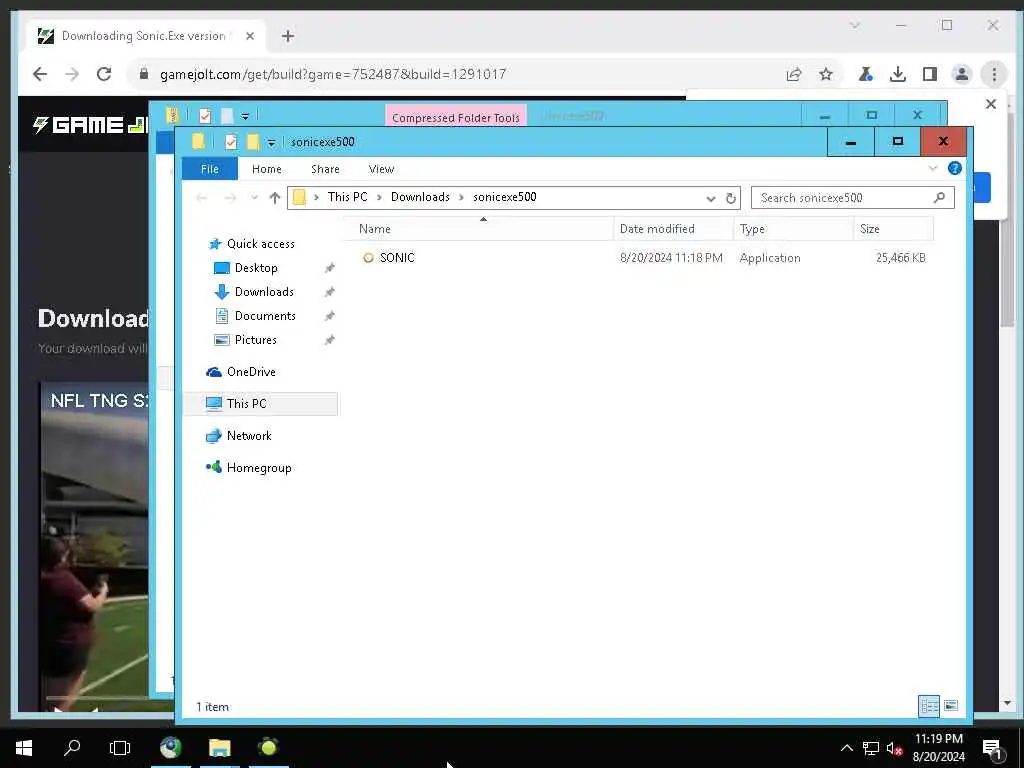The width and height of the screenshot is (1024, 768).
Task: Open Chrome three-dot menu
Action: pos(994,74)
